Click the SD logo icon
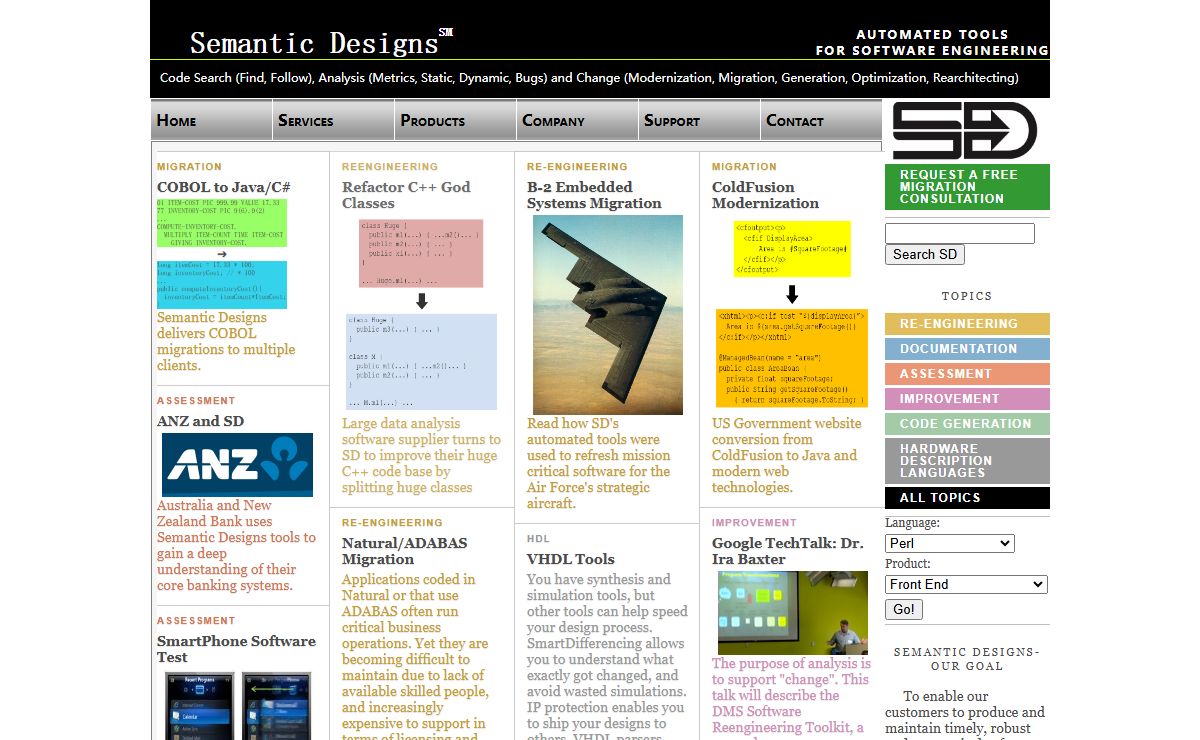This screenshot has height=740, width=1200. 965,130
